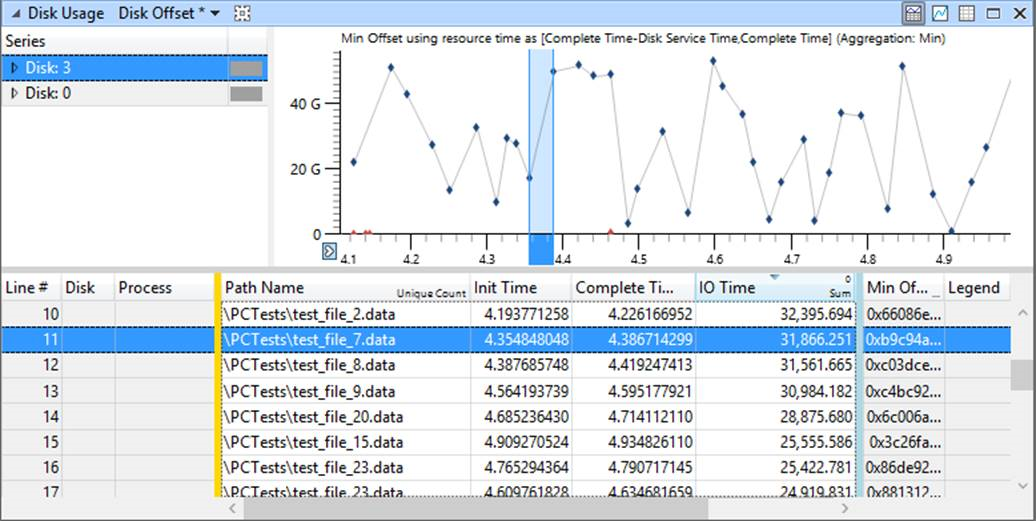1036x521 pixels.
Task: Click the zoom-to-selection icon beside Disk Offset
Action: [x=242, y=13]
